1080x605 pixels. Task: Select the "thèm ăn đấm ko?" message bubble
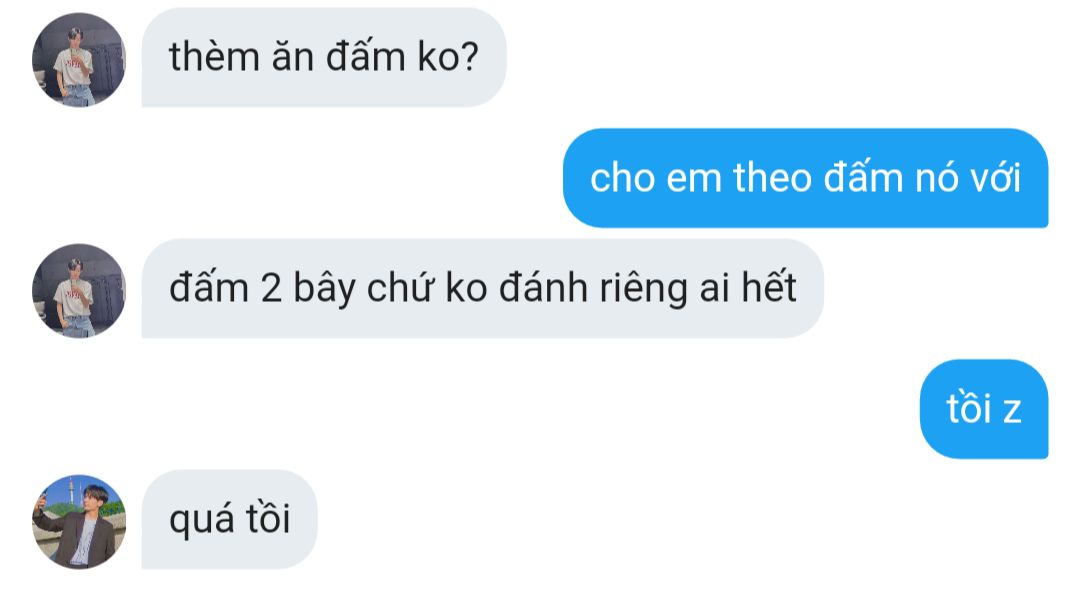pyautogui.click(x=324, y=57)
